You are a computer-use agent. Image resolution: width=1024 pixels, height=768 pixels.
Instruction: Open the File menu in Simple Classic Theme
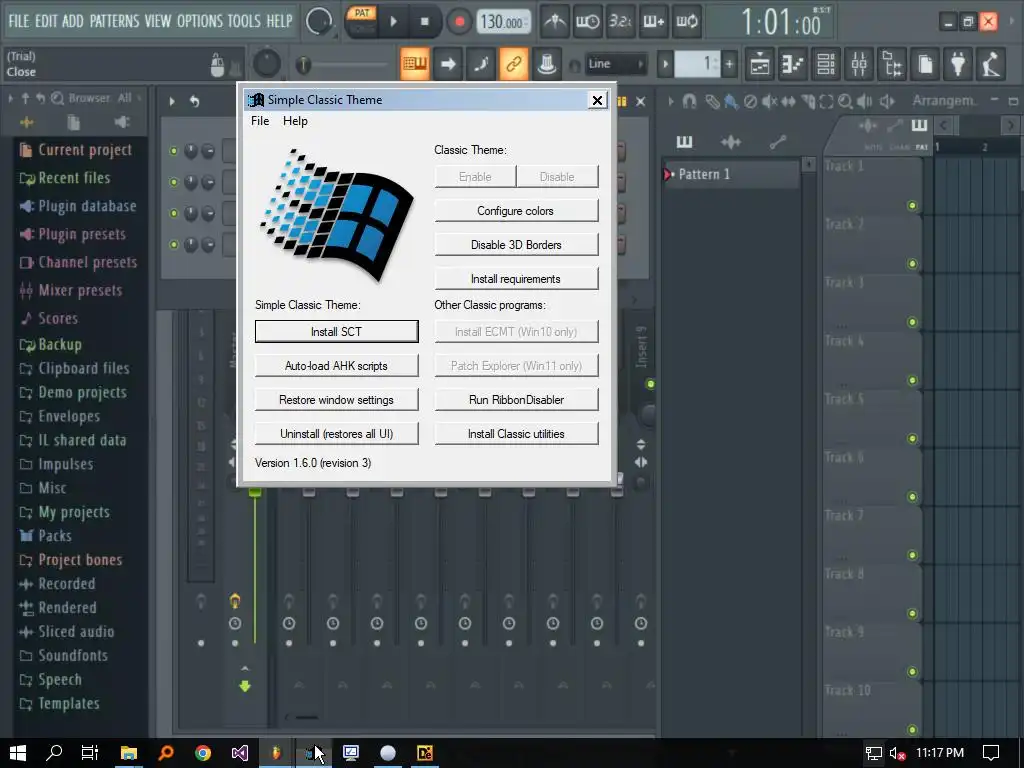pyautogui.click(x=260, y=121)
